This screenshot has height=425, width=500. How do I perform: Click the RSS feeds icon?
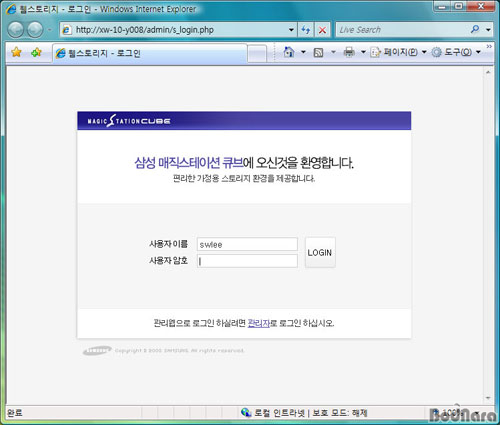pyautogui.click(x=318, y=52)
